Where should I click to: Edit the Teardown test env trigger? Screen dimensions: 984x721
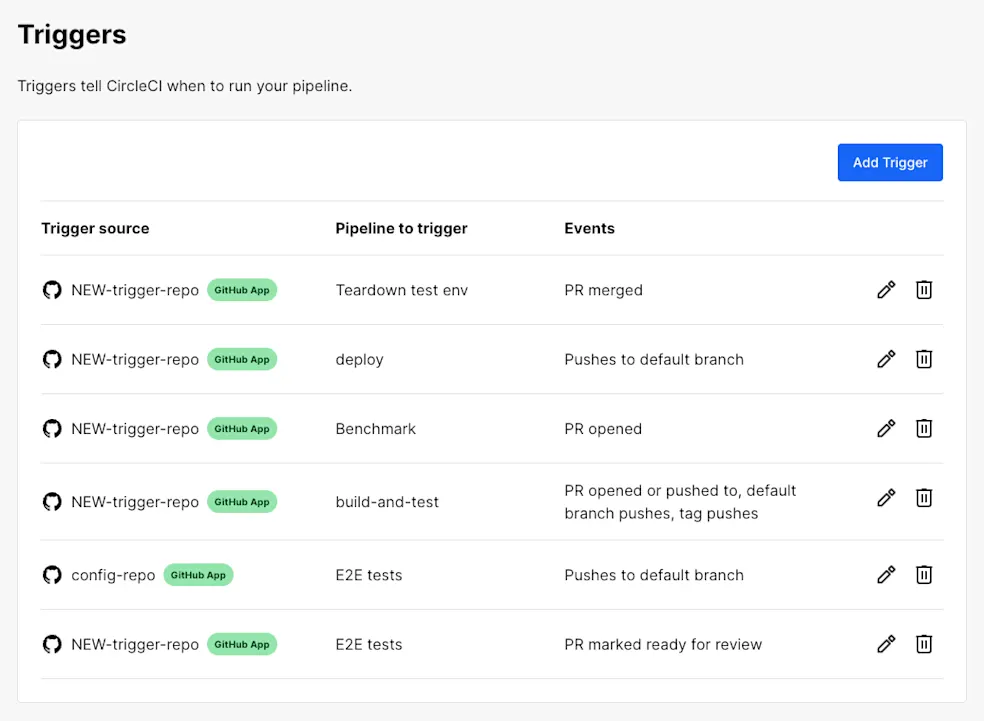click(886, 290)
